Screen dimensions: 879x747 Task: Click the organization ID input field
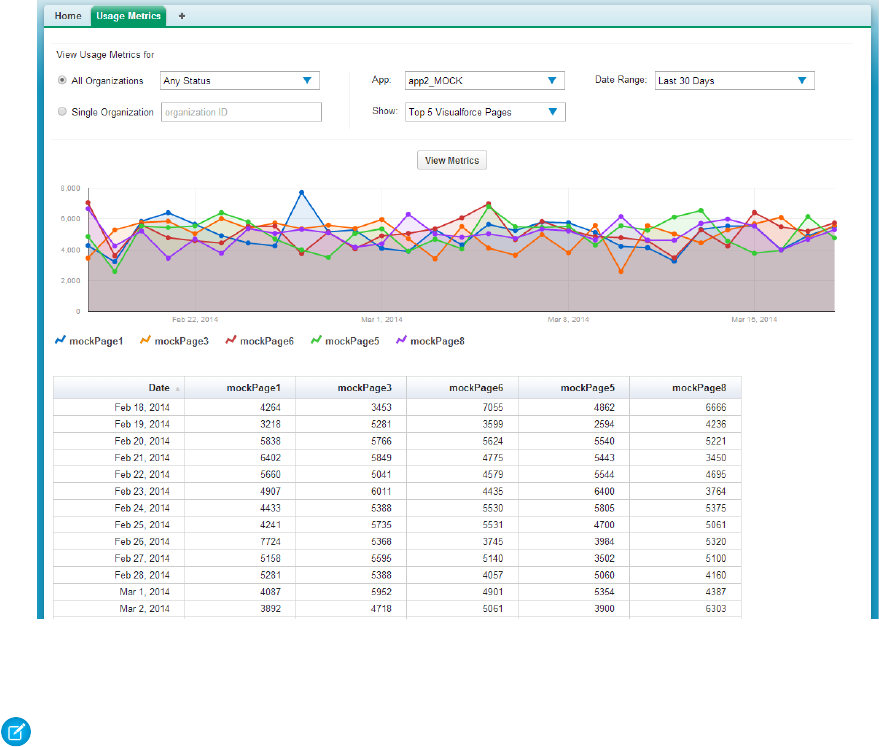(239, 112)
